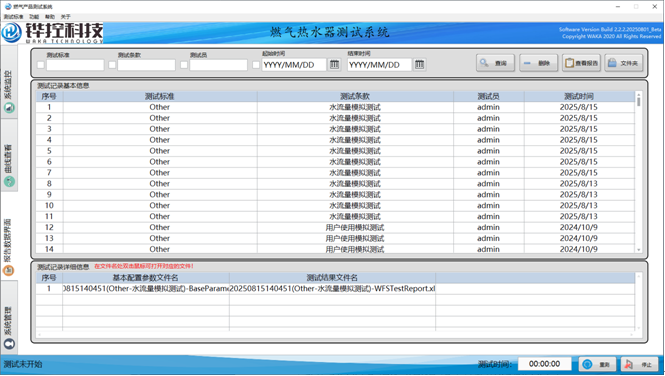Click the records table vertical scrollbar thumb
Viewport: 665px width, 376px height.
(639, 101)
